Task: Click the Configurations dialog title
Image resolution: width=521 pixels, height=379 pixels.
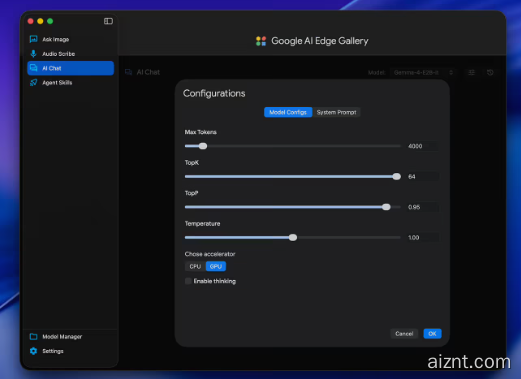Action: 214,93
